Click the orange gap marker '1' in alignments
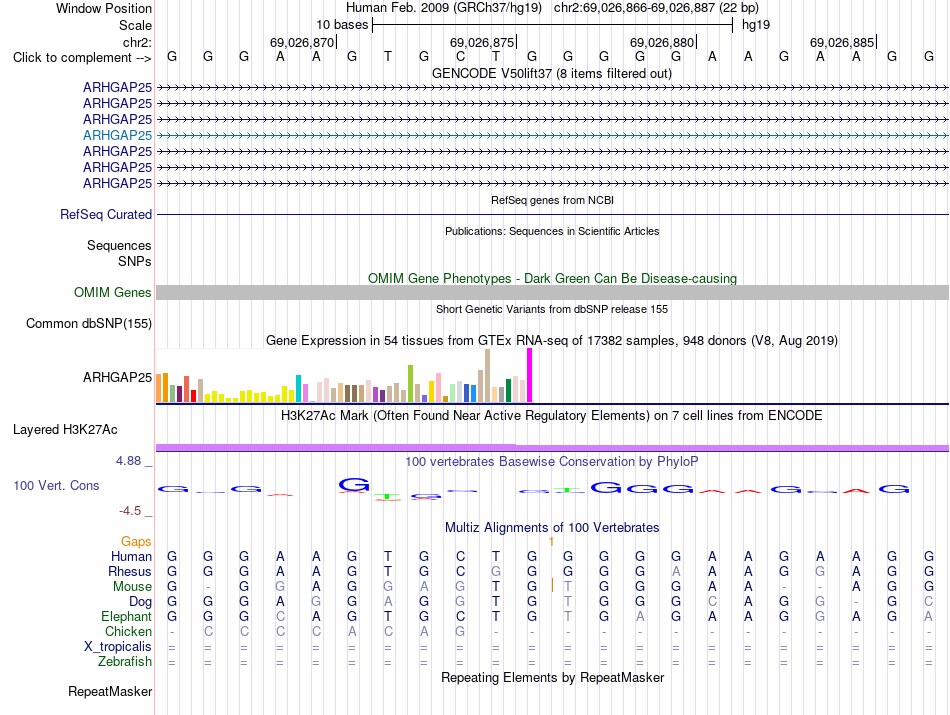This screenshot has height=715, width=950. (x=551, y=542)
